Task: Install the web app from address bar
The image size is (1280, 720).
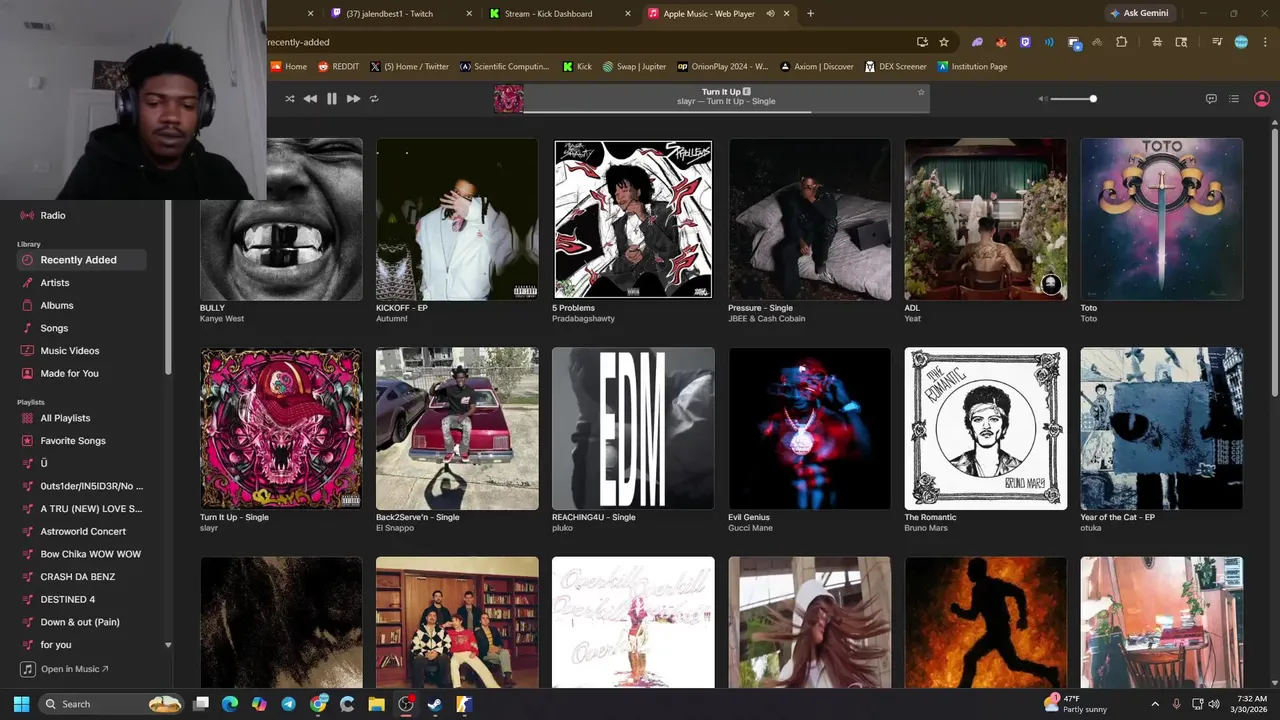Action: 922,42
